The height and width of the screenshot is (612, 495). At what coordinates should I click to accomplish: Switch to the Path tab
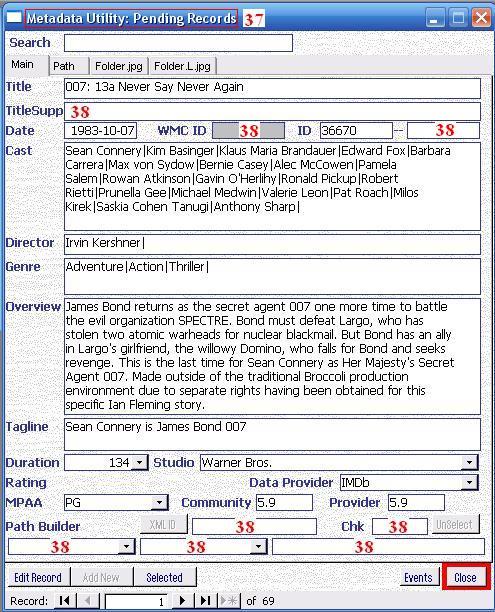pos(69,66)
